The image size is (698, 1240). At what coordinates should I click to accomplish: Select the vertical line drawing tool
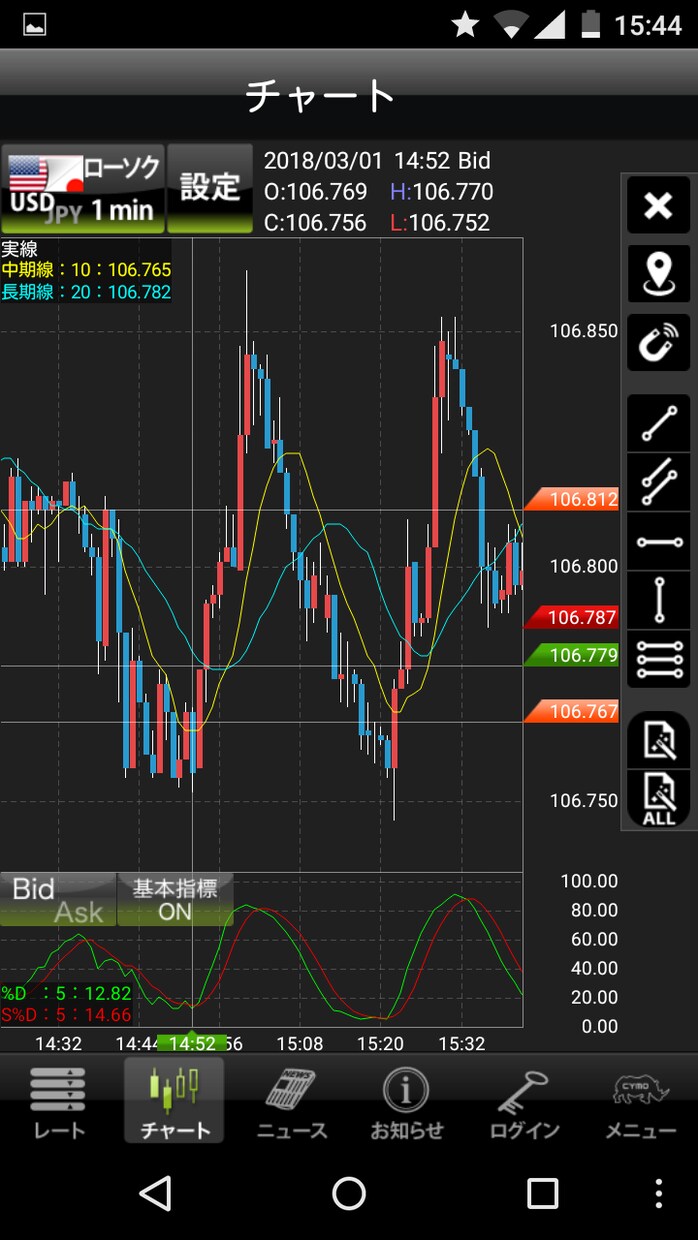point(659,600)
